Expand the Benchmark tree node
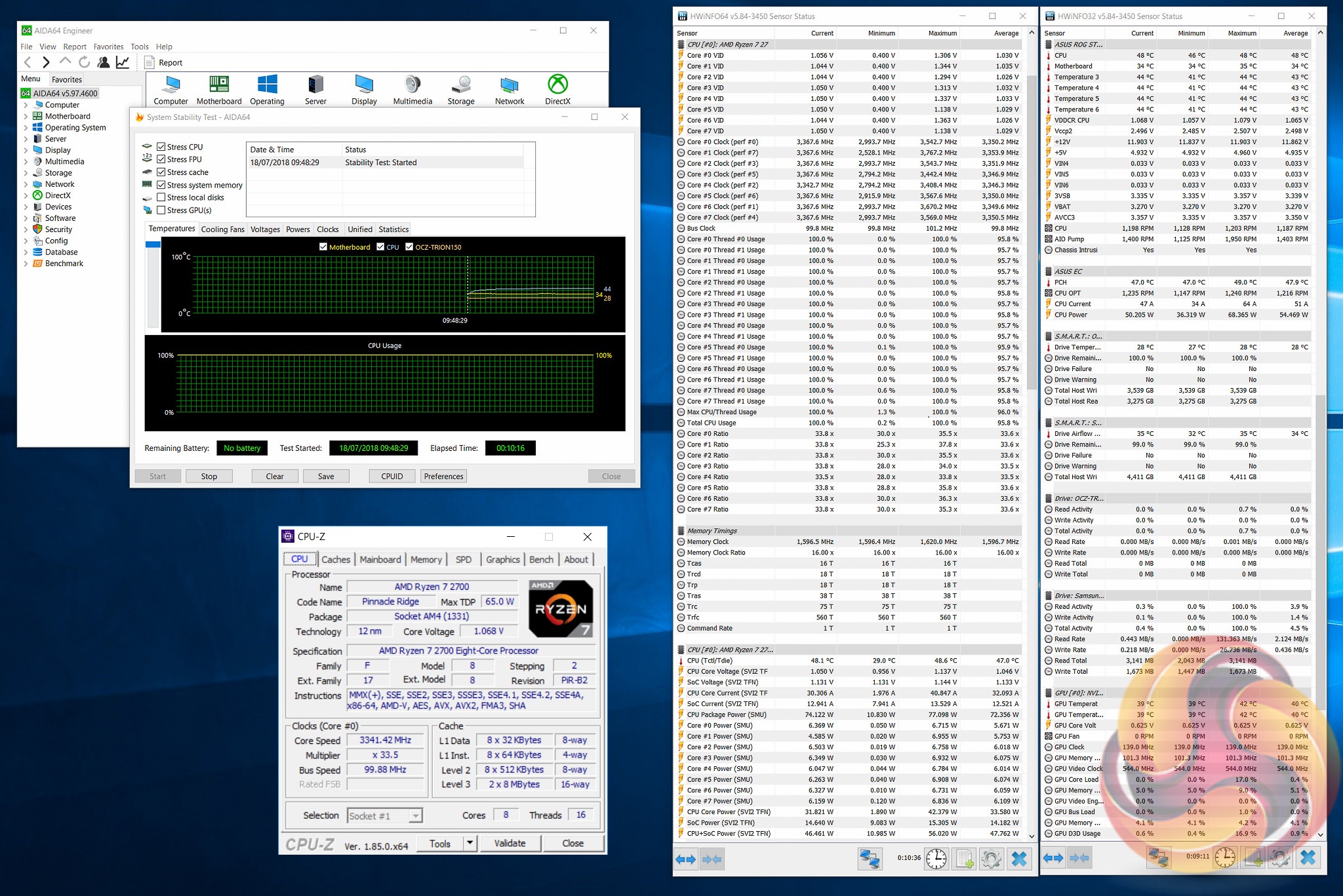The height and width of the screenshot is (896, 1343). (26, 263)
